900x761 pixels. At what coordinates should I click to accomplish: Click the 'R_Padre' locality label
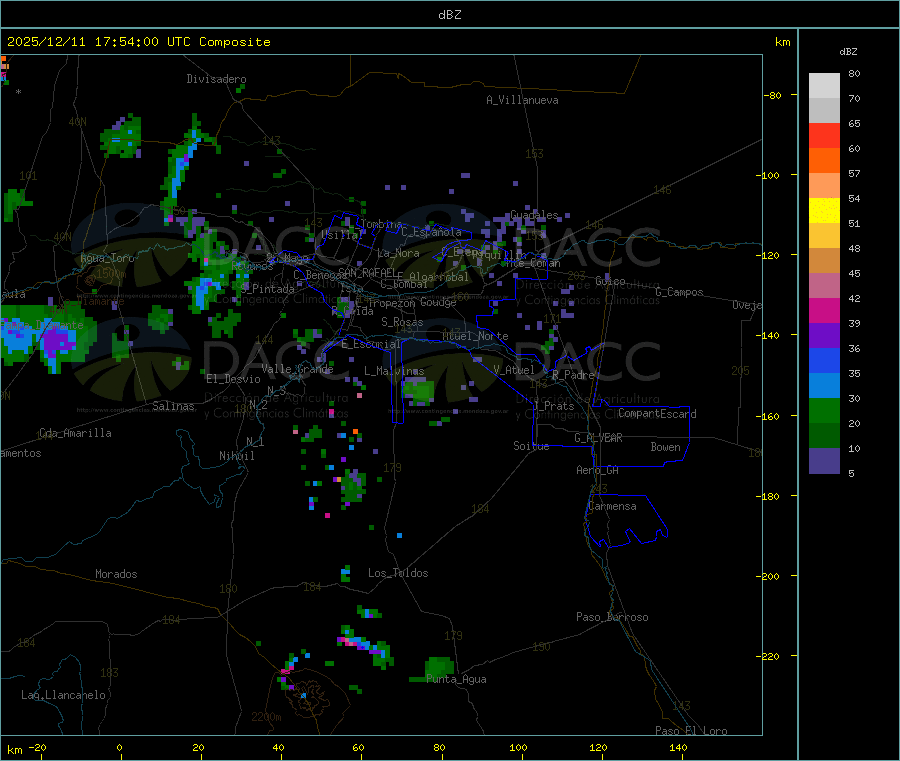point(573,375)
